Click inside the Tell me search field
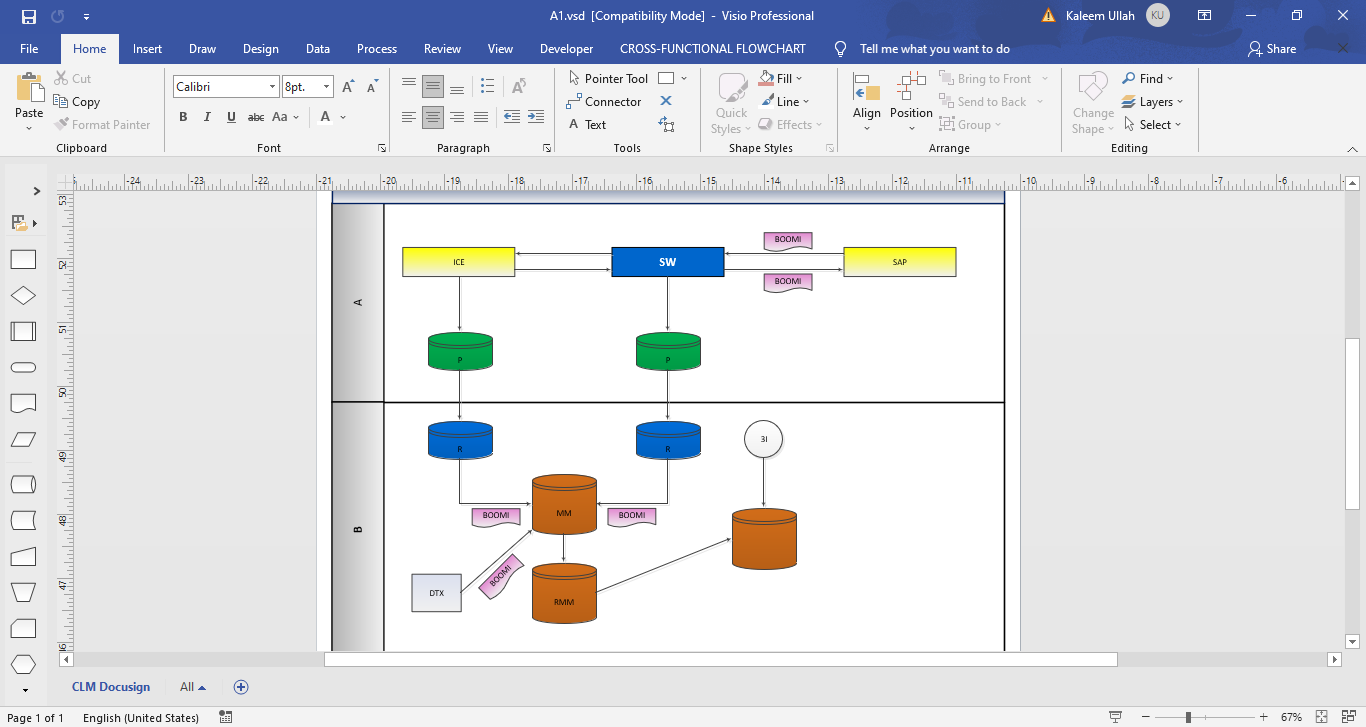This screenshot has height=727, width=1366. click(x=934, y=48)
